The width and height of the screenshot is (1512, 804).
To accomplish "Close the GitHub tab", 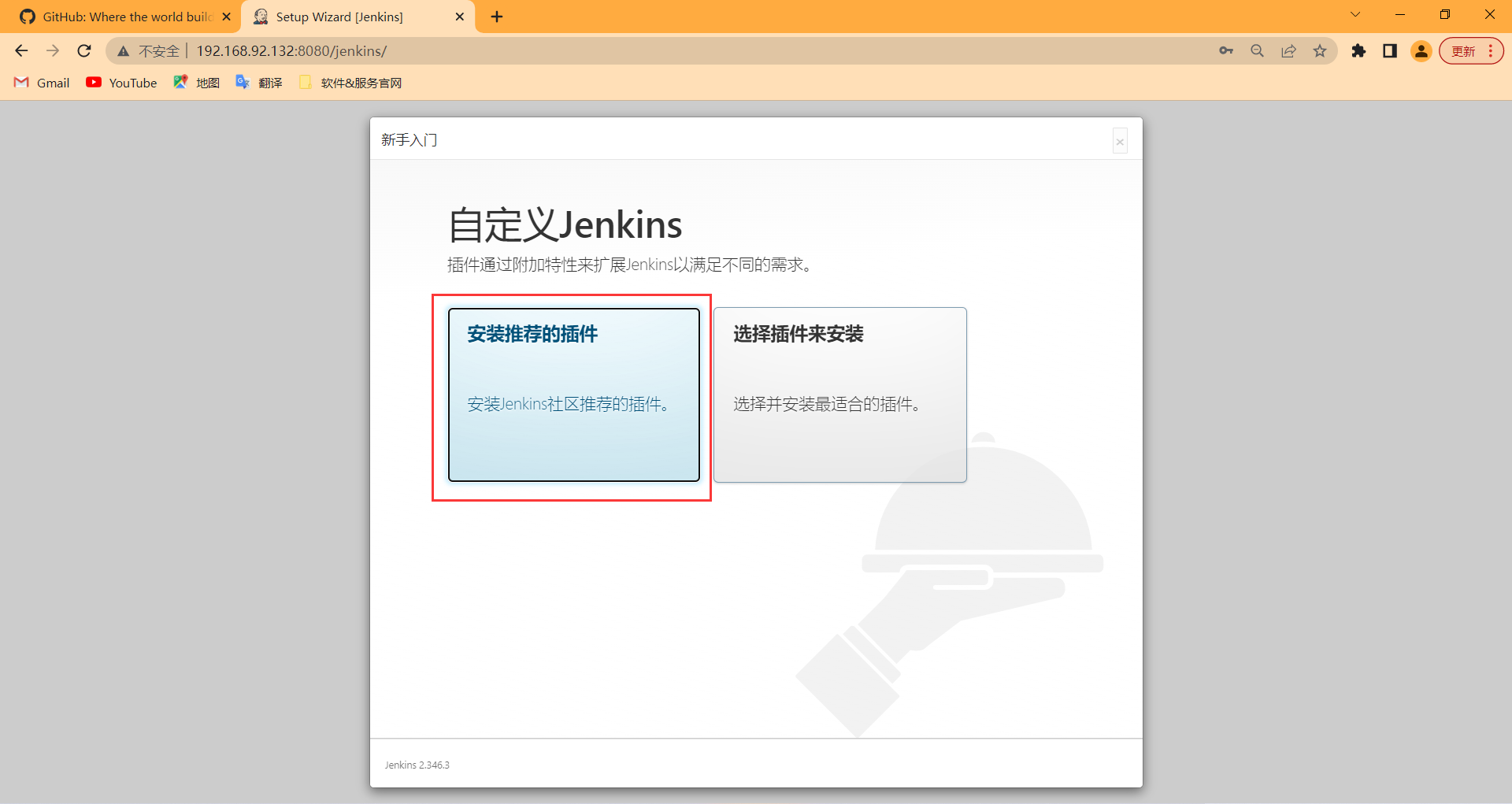I will tap(226, 17).
